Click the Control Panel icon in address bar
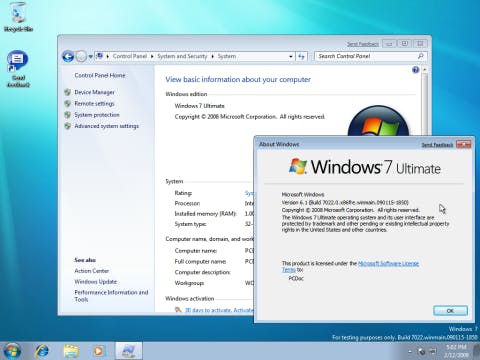 [100, 56]
